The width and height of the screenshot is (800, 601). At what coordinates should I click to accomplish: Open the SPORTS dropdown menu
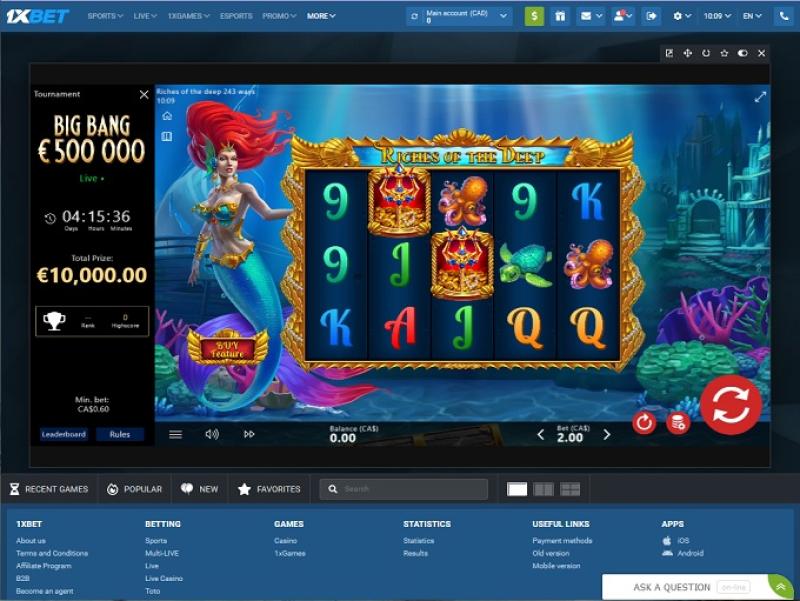click(x=105, y=16)
